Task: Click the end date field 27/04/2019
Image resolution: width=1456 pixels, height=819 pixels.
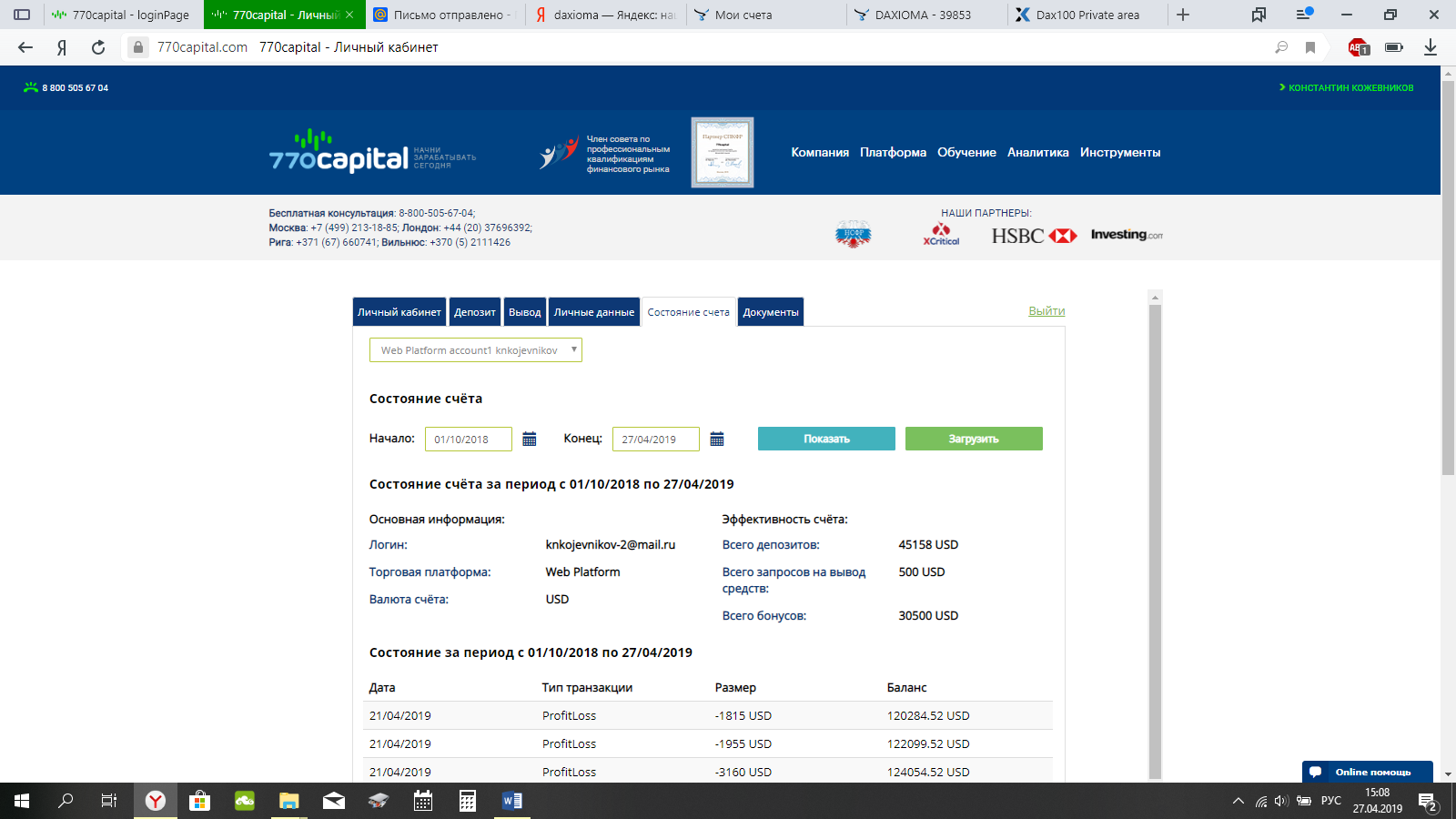Action: (x=656, y=439)
